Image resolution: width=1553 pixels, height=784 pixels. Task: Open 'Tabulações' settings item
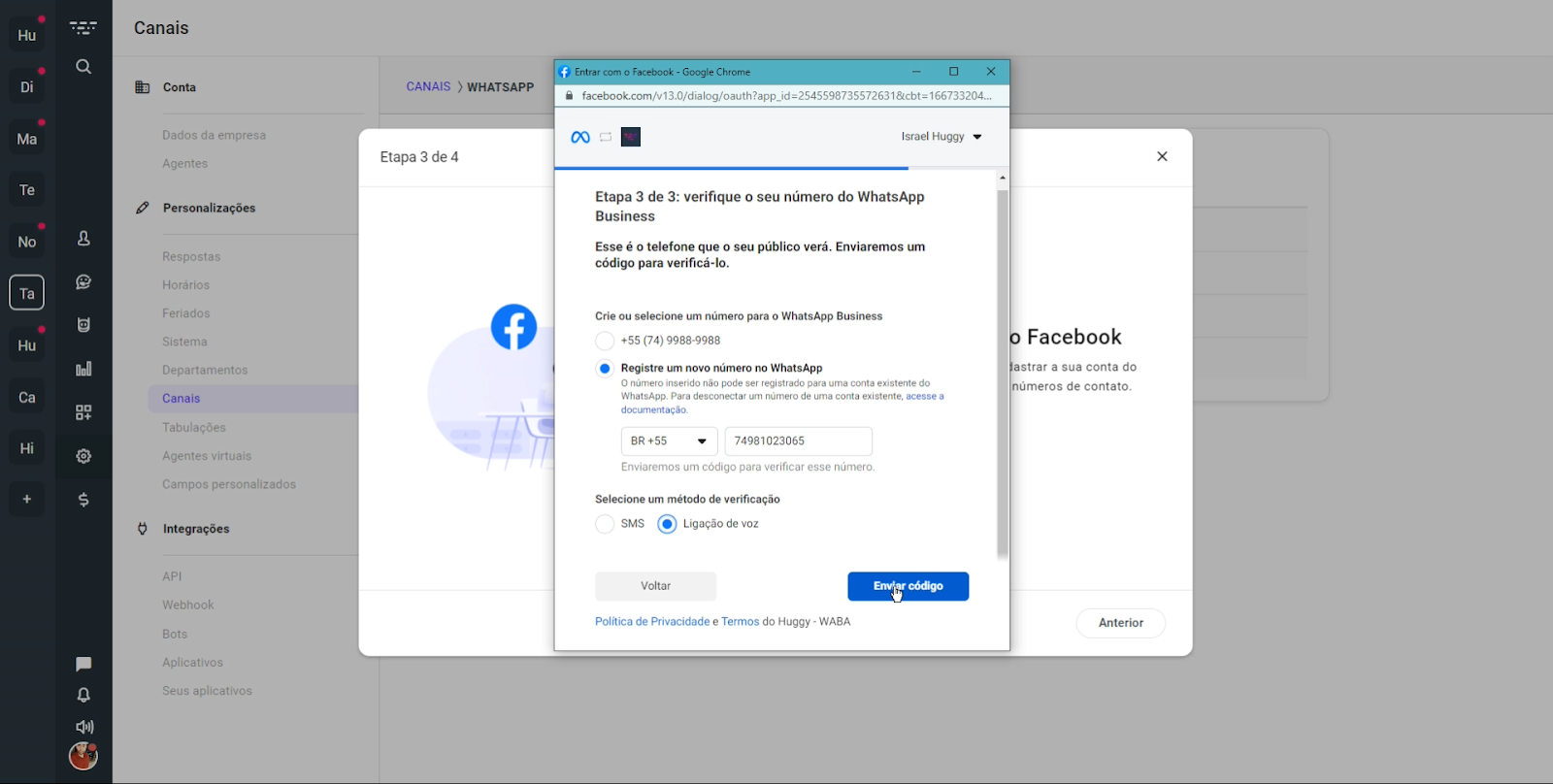(x=194, y=428)
